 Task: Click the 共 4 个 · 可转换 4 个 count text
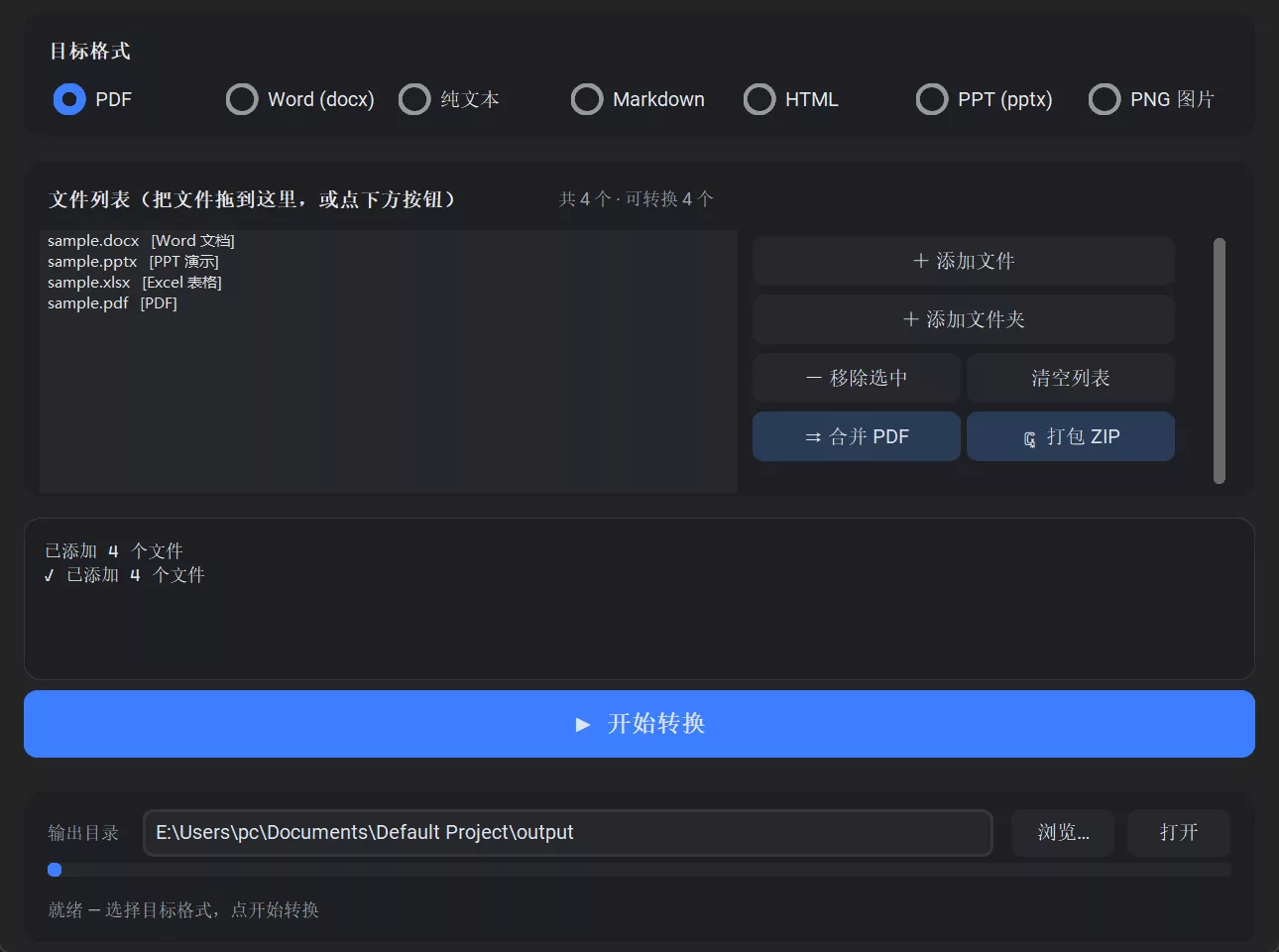point(637,199)
